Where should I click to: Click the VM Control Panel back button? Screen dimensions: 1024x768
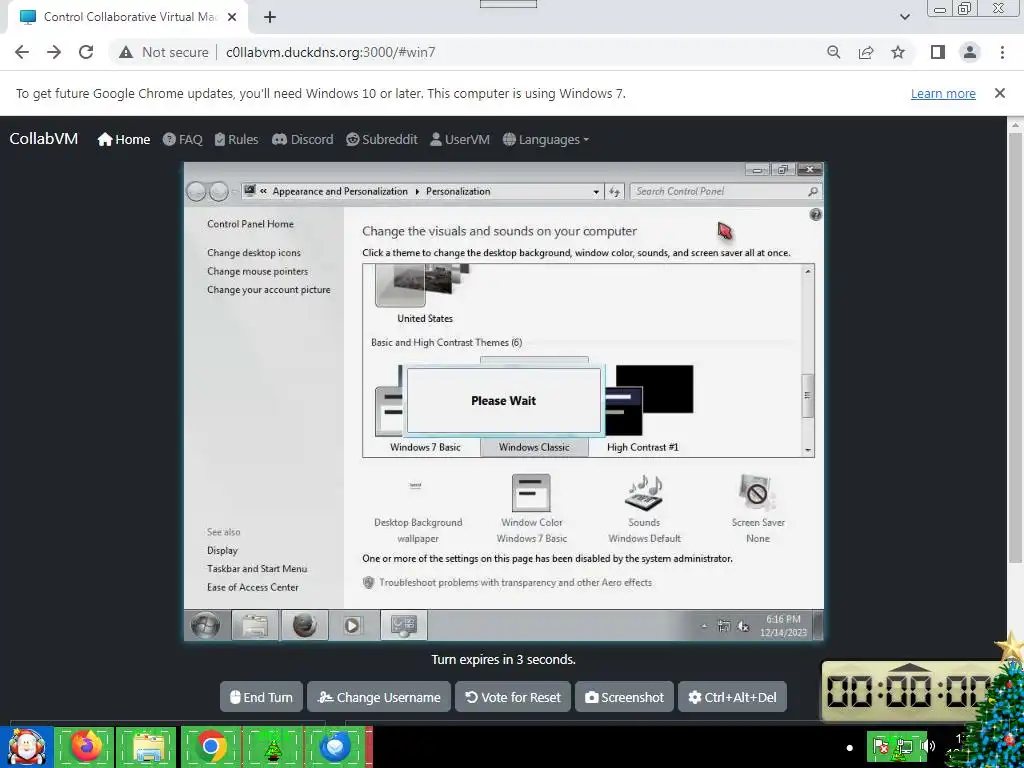click(x=197, y=191)
